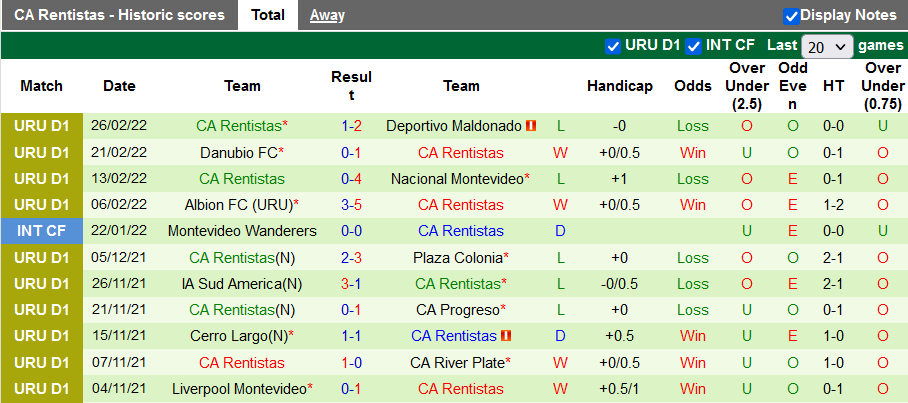Click the D result marker for 22/01/22
This screenshot has width=908, height=403.
click(x=560, y=231)
